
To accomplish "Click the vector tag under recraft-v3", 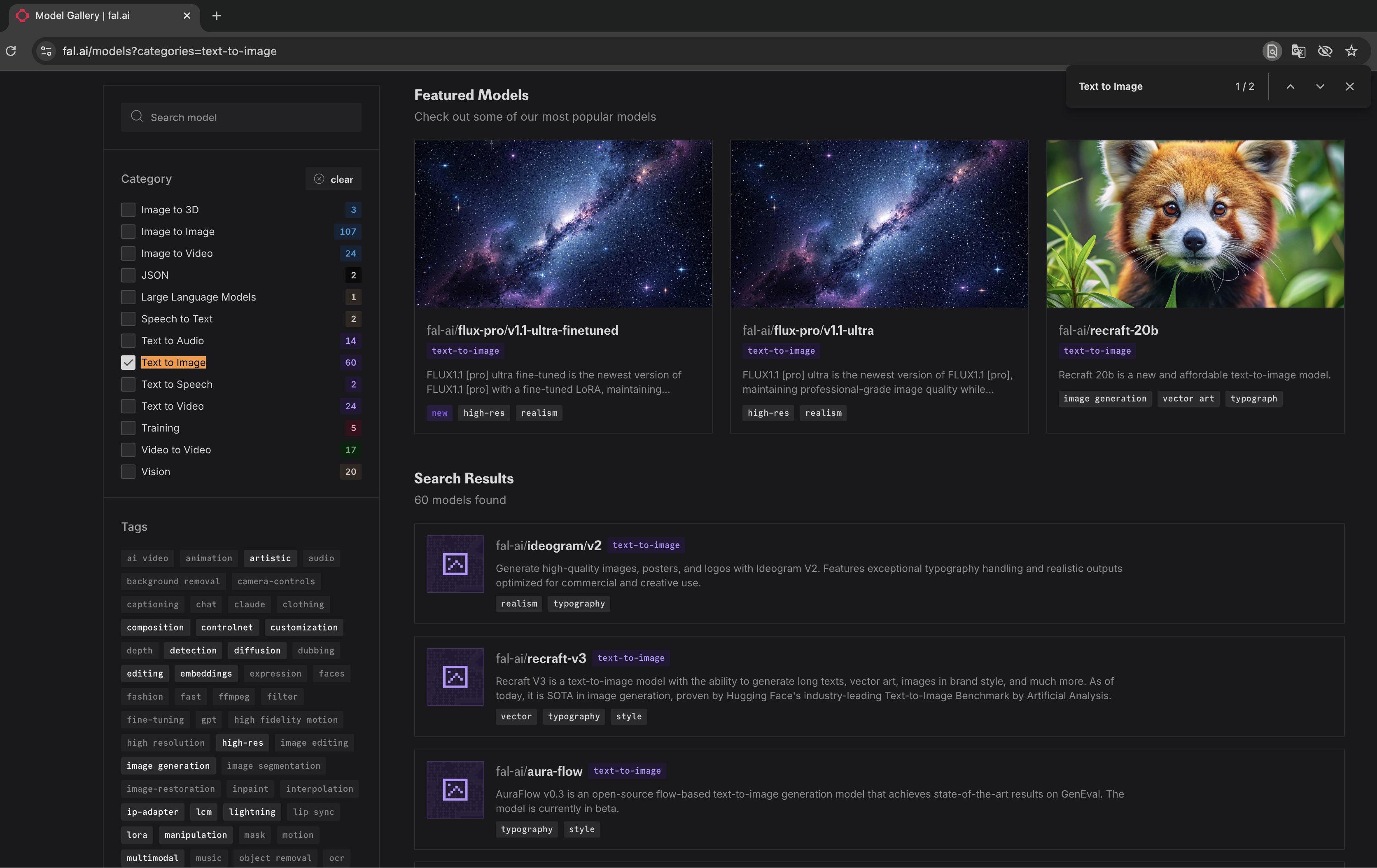I will 516,716.
